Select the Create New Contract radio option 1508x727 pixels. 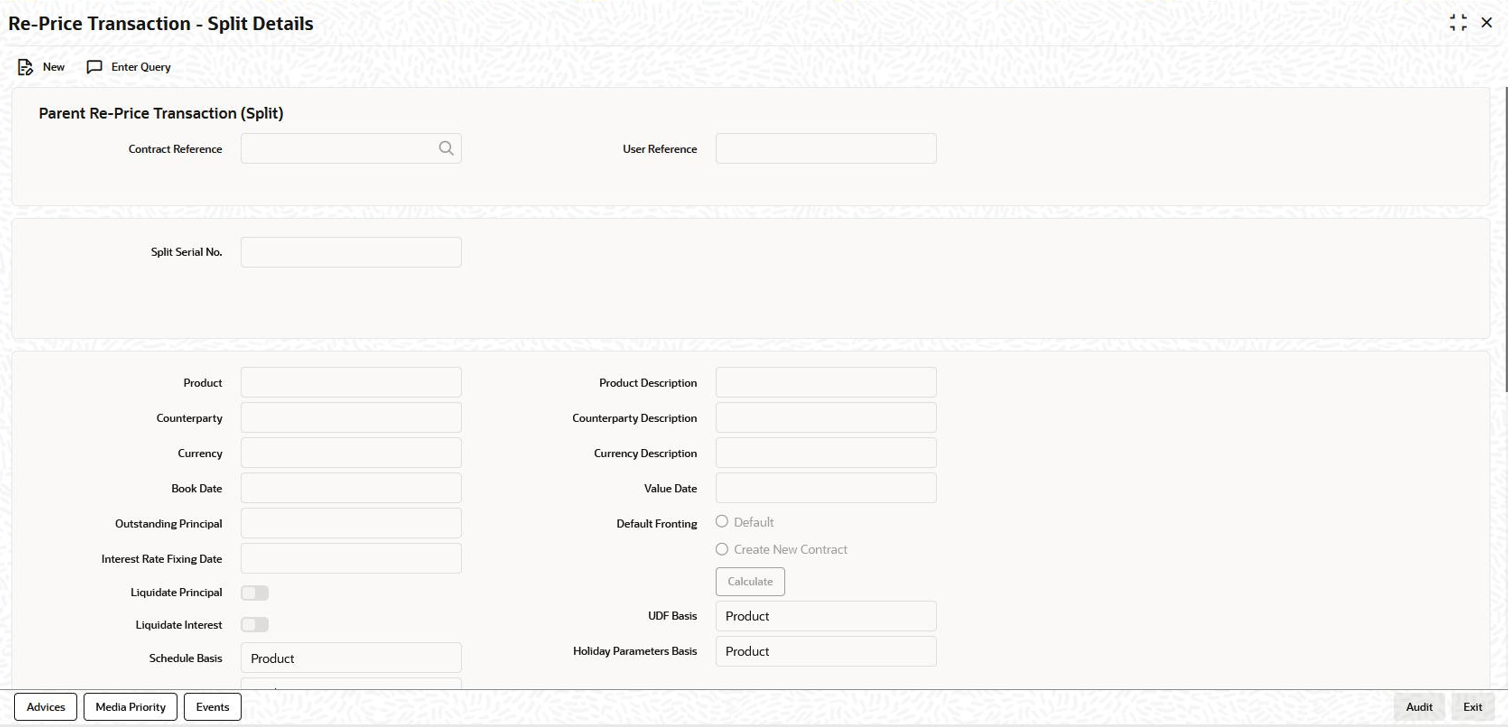(x=722, y=549)
